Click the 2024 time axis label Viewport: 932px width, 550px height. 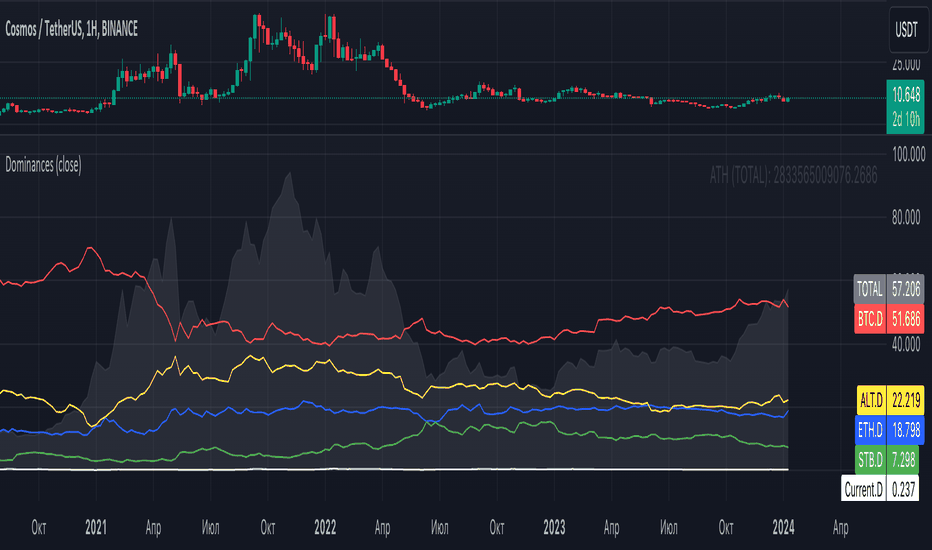[x=783, y=527]
